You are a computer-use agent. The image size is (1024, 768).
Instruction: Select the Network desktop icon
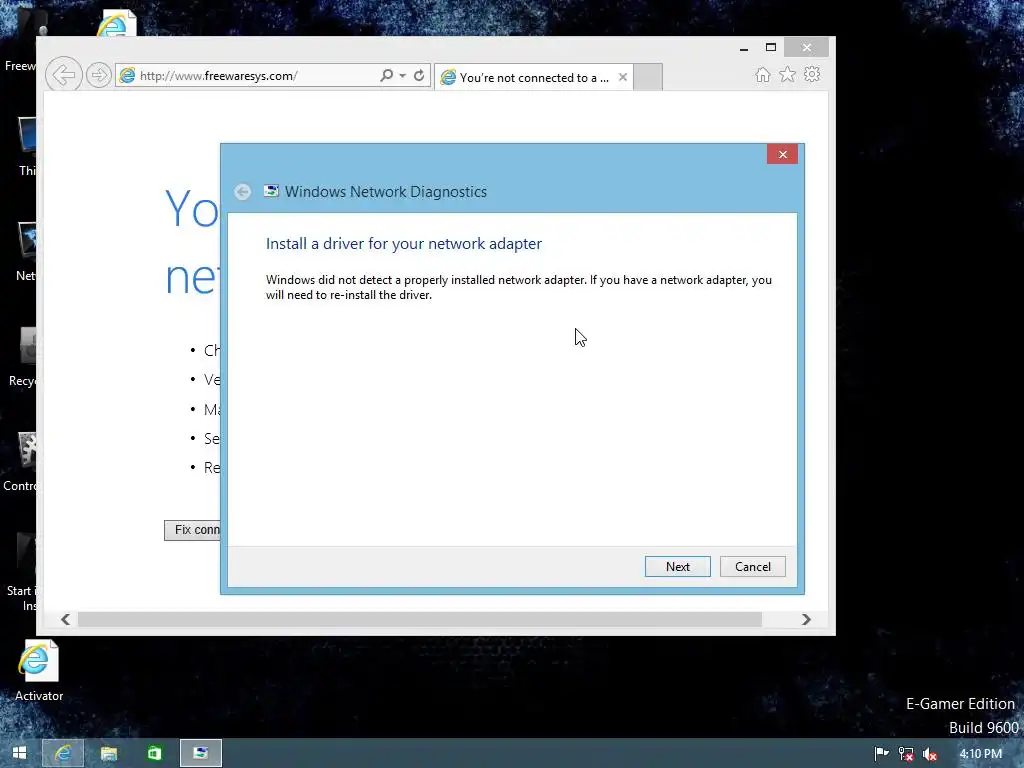click(26, 252)
